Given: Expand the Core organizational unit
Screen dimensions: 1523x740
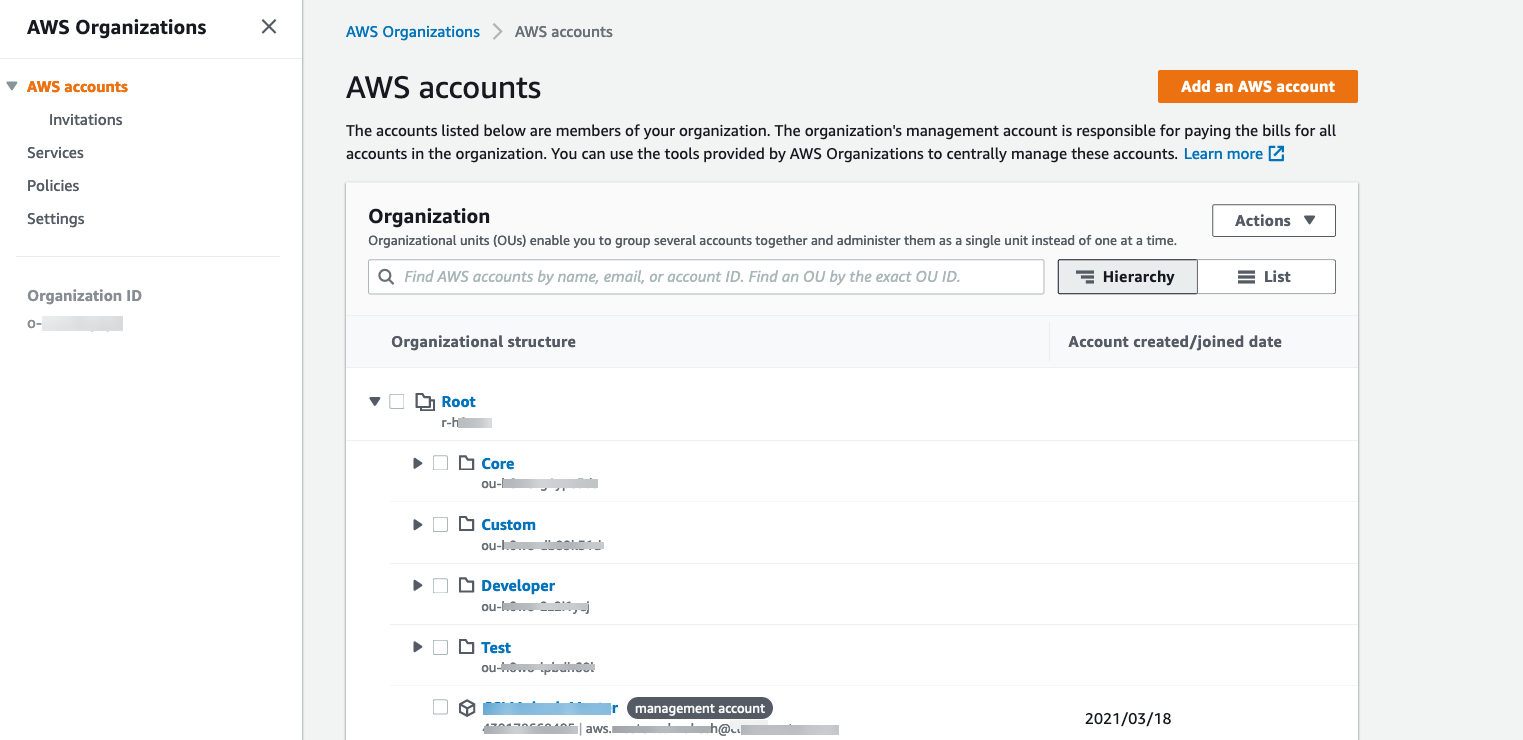Looking at the screenshot, I should tap(418, 463).
